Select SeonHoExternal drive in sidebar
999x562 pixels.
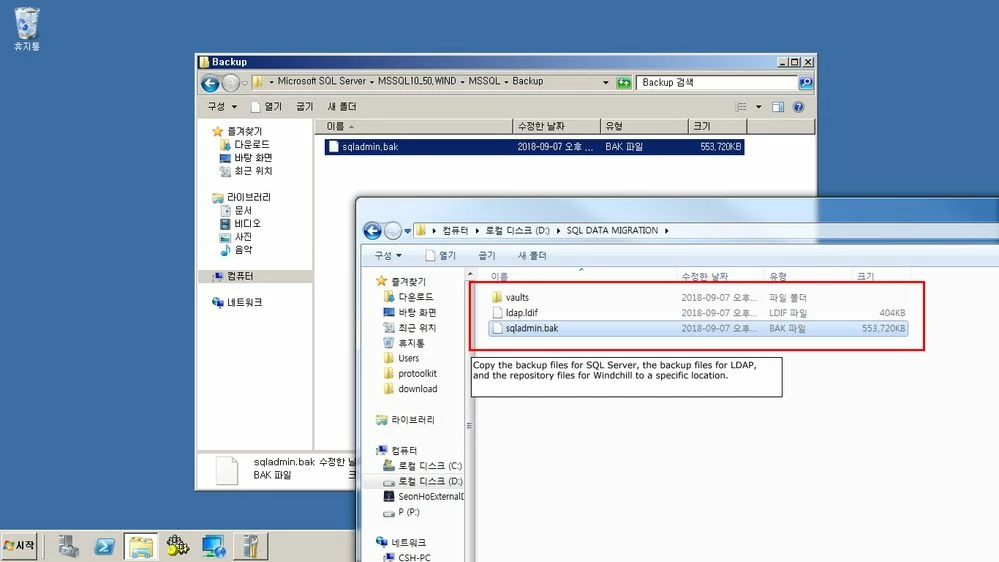point(423,496)
